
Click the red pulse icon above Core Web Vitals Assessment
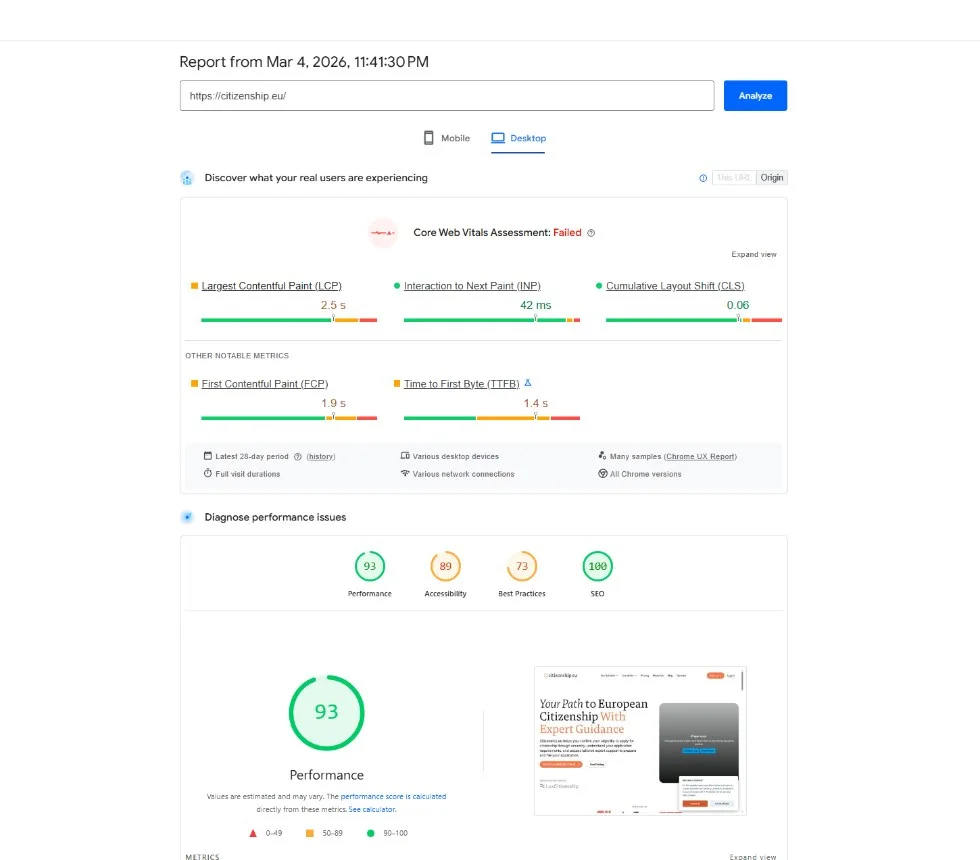[383, 232]
